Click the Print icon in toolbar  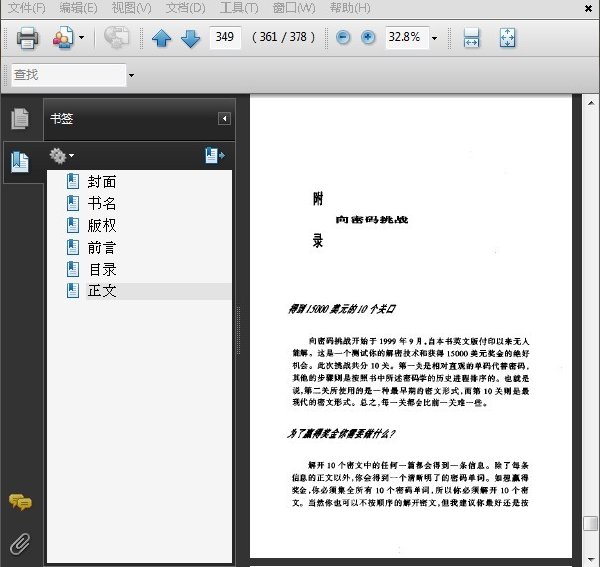coord(27,37)
